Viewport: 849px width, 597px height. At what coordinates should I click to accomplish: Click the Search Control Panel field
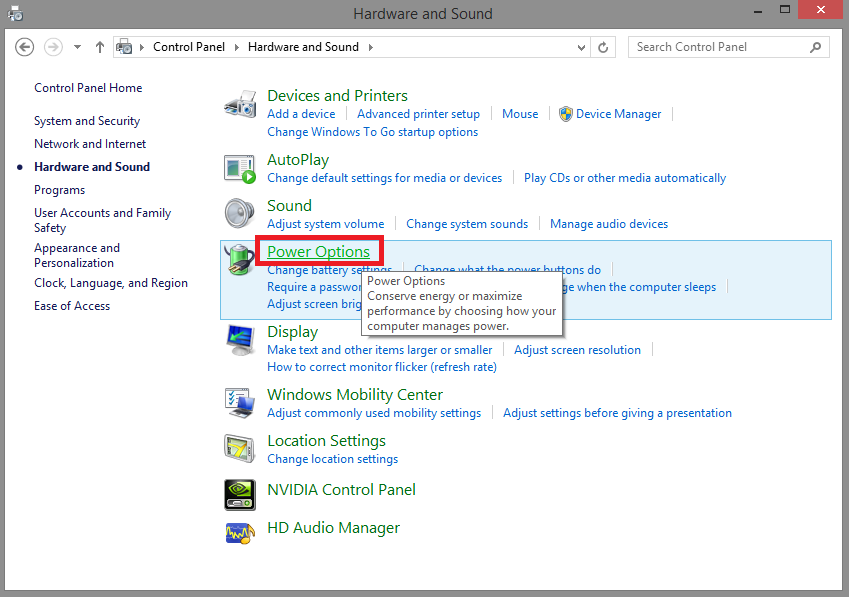coord(720,47)
